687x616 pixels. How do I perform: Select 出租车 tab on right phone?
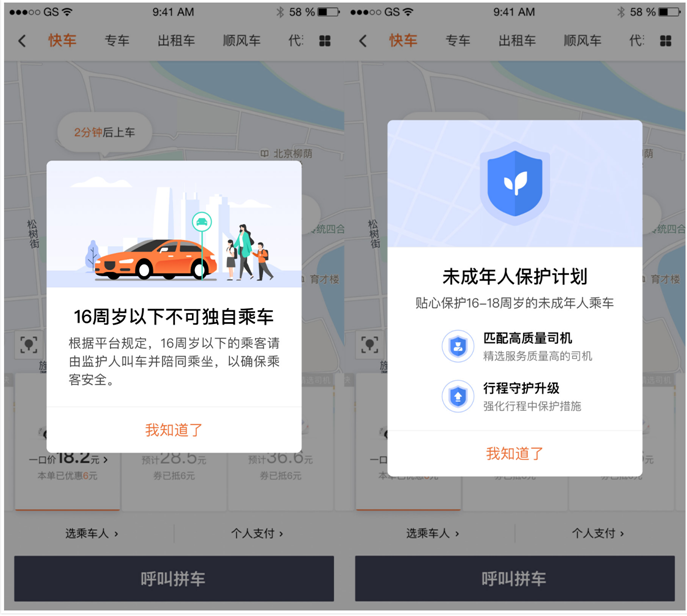517,41
